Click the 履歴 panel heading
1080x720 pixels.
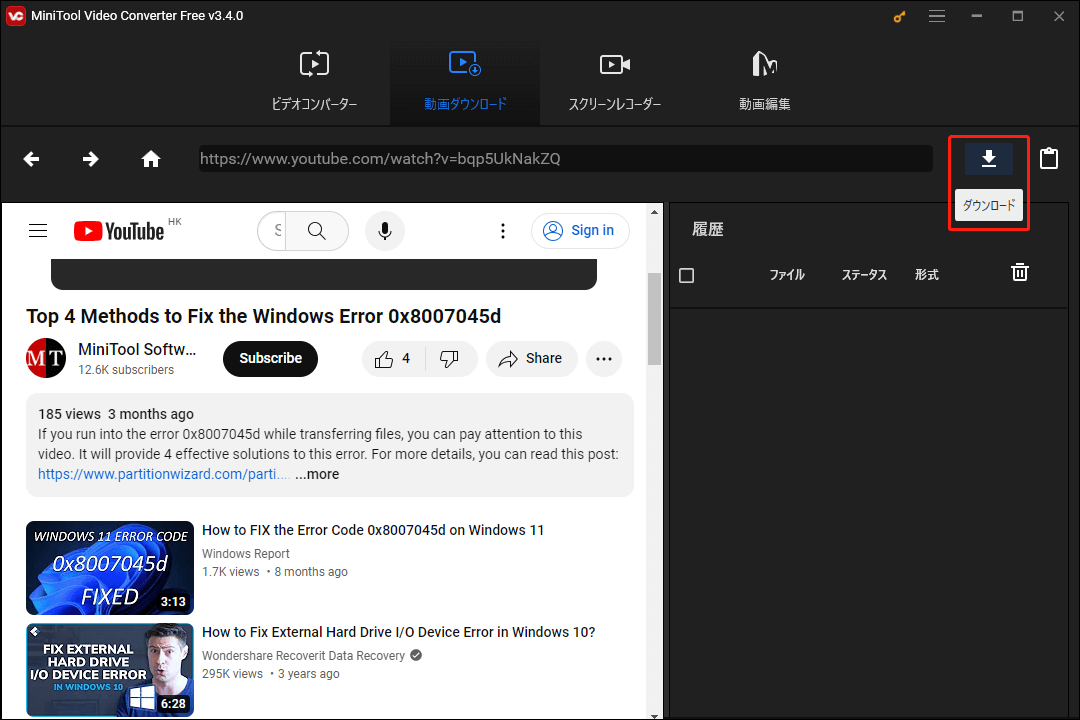click(707, 229)
